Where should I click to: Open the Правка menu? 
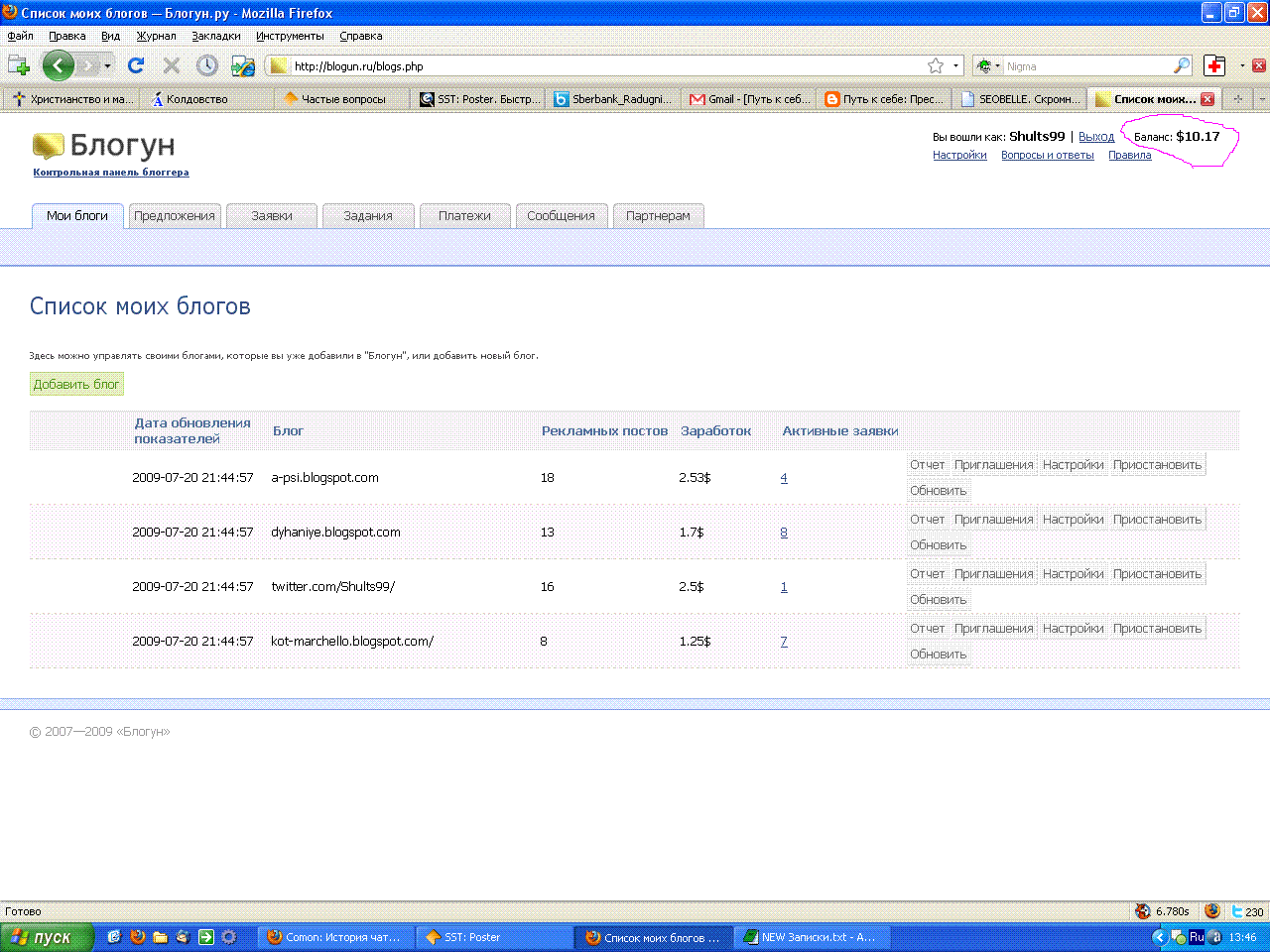(x=67, y=36)
